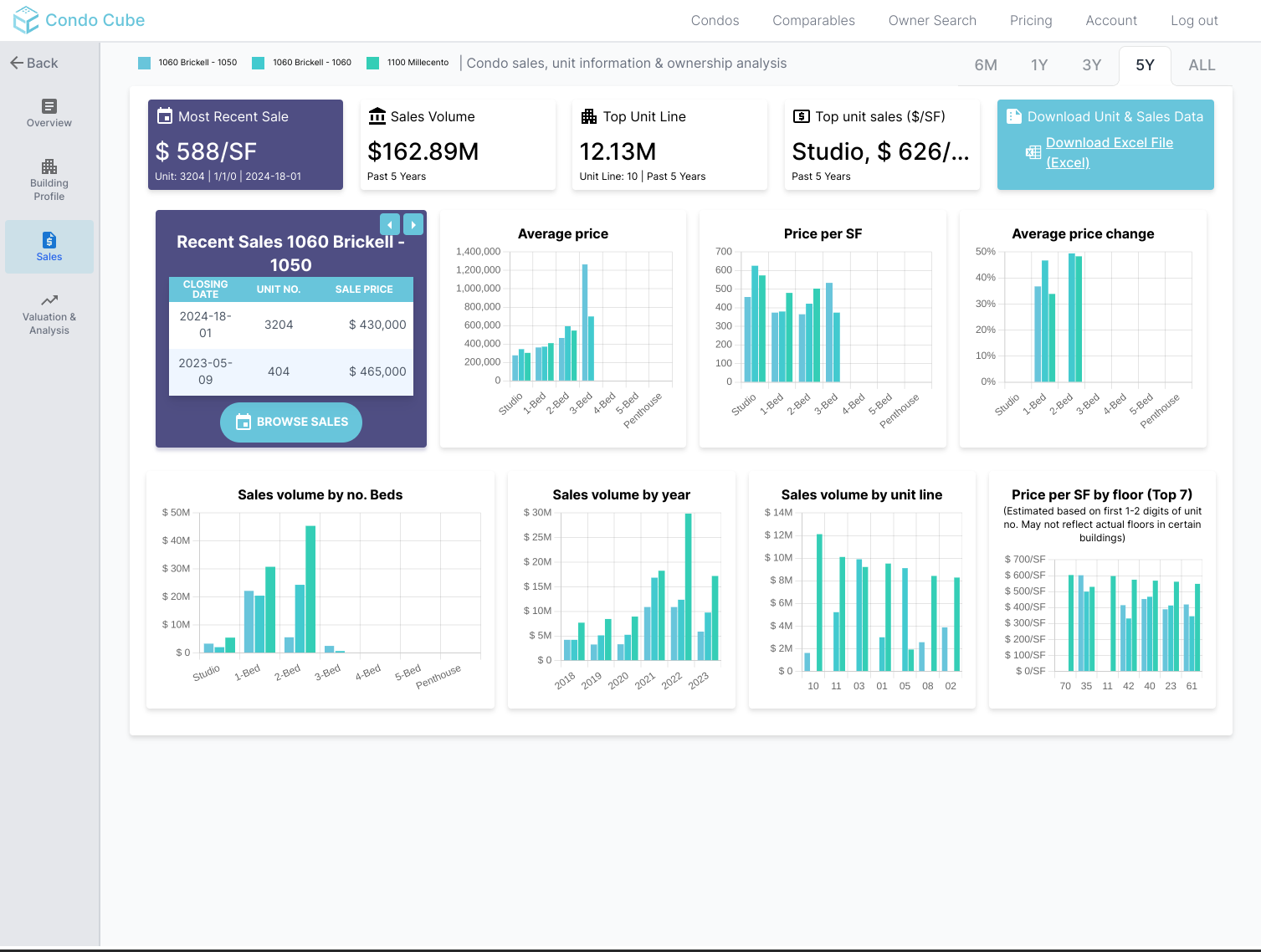The height and width of the screenshot is (952, 1261).
Task: Open the Overview sidebar icon
Action: (49, 106)
